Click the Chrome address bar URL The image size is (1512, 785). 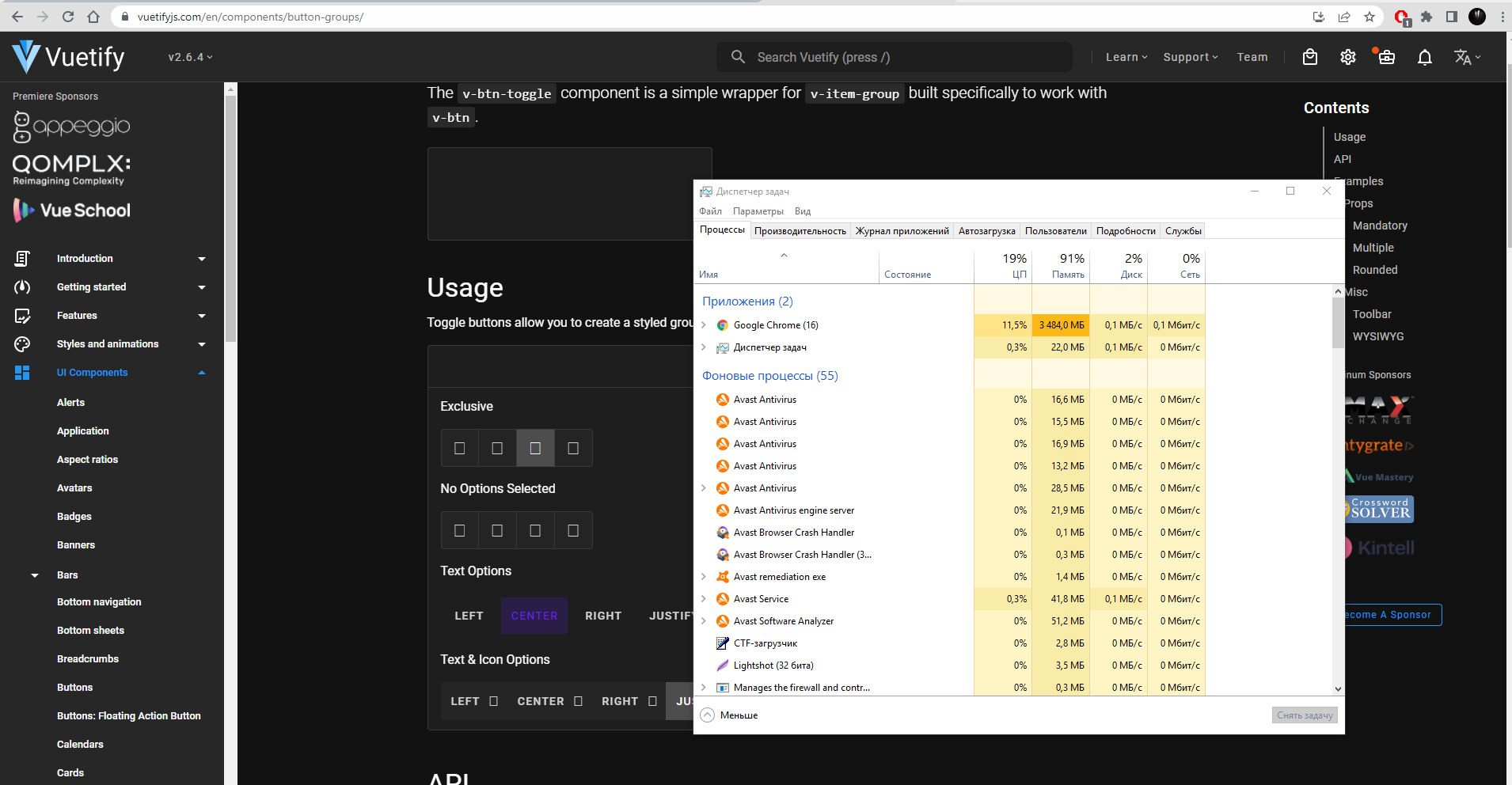click(x=250, y=17)
